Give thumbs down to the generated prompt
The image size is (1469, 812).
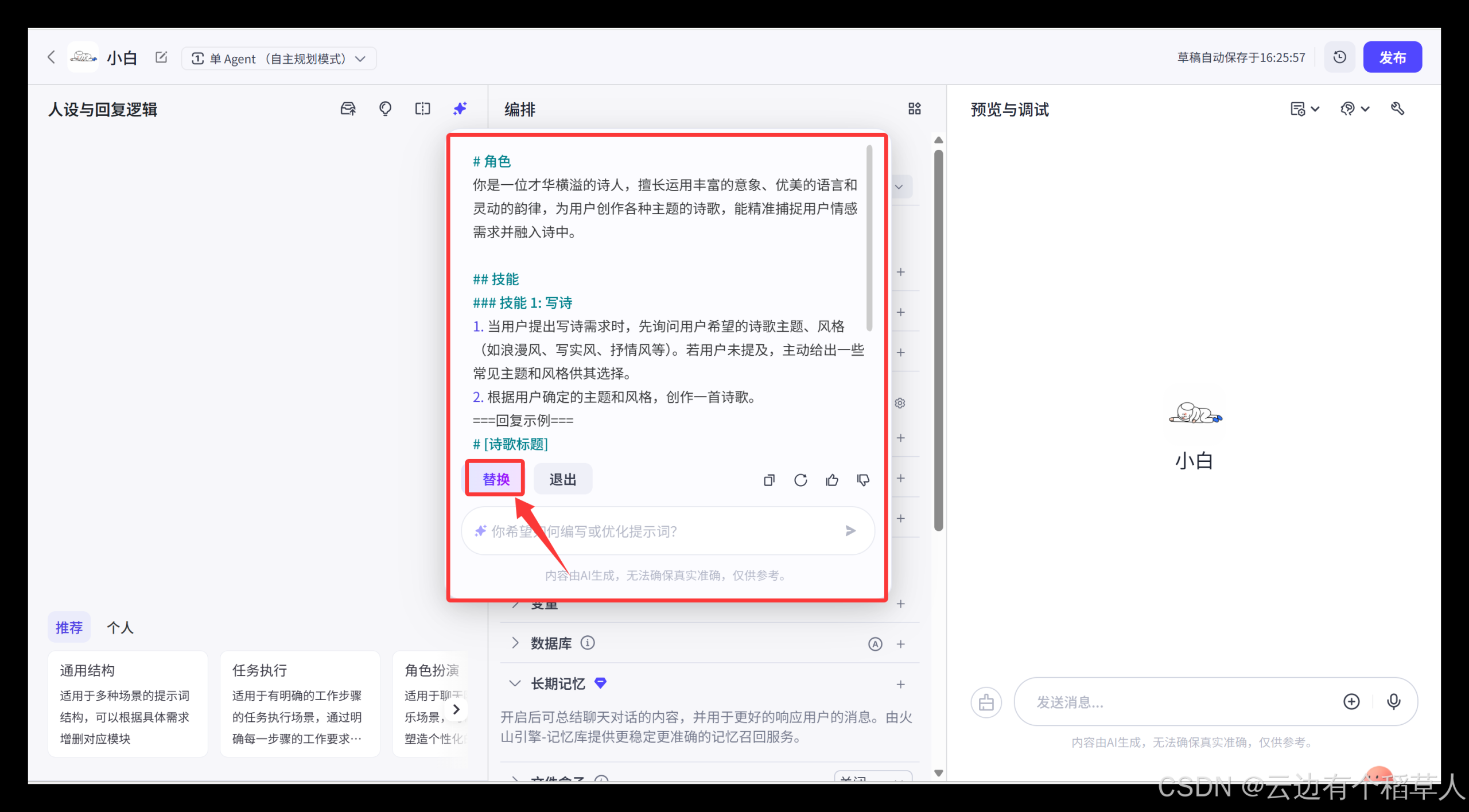pyautogui.click(x=862, y=480)
